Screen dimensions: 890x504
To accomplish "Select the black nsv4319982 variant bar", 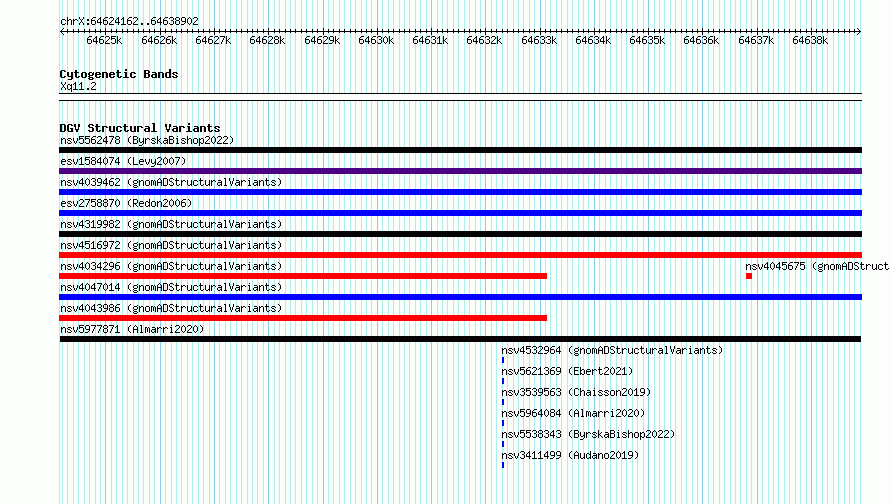I will coord(460,234).
